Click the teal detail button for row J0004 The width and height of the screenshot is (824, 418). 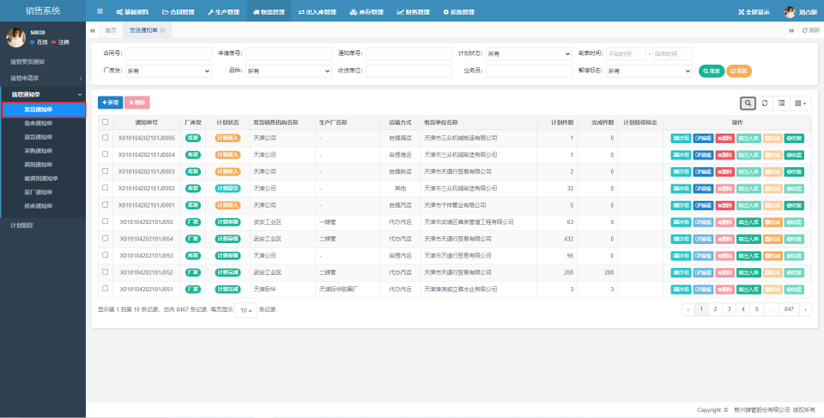(681, 155)
